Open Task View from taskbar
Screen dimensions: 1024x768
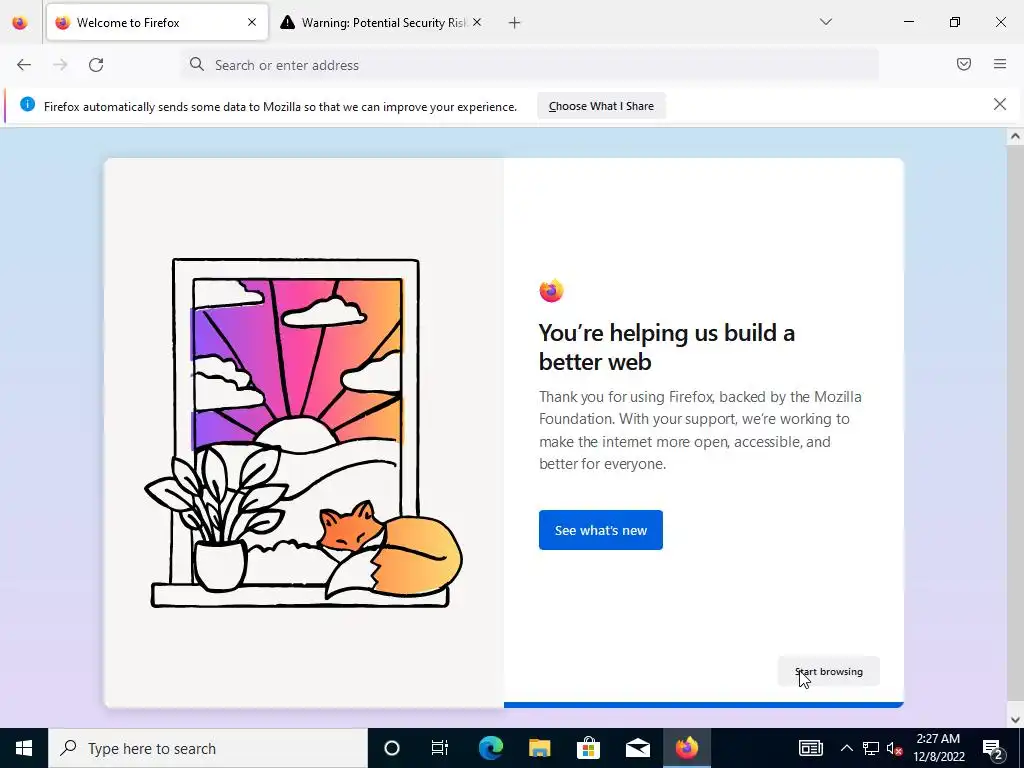pyautogui.click(x=440, y=748)
